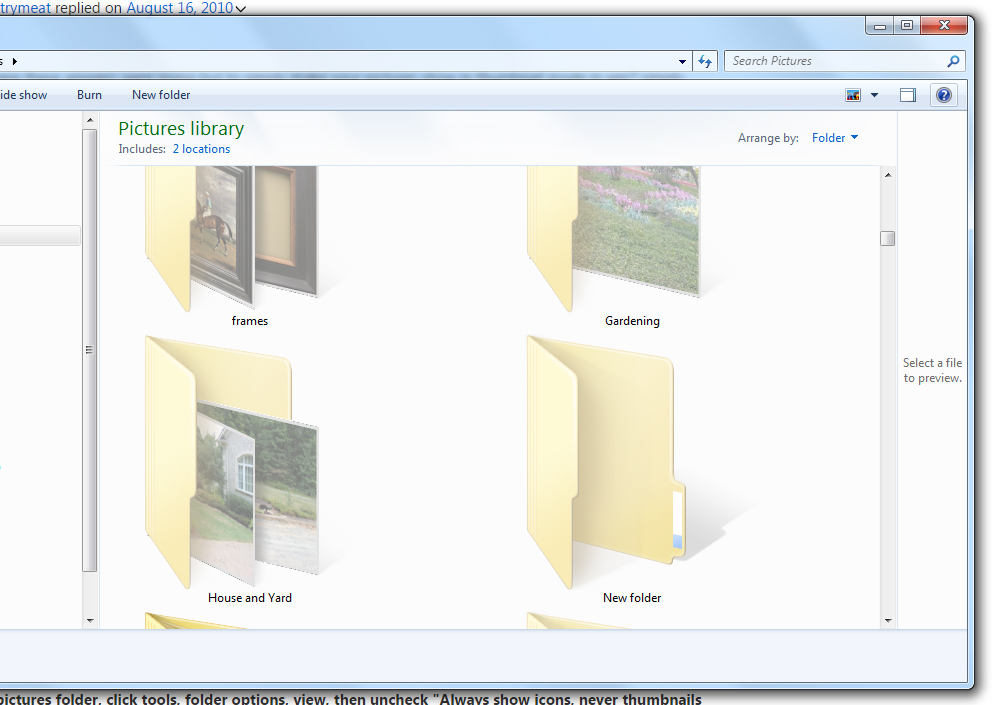This screenshot has width=1008, height=705.
Task: Click the file list scrollbar thumb
Action: click(x=888, y=238)
